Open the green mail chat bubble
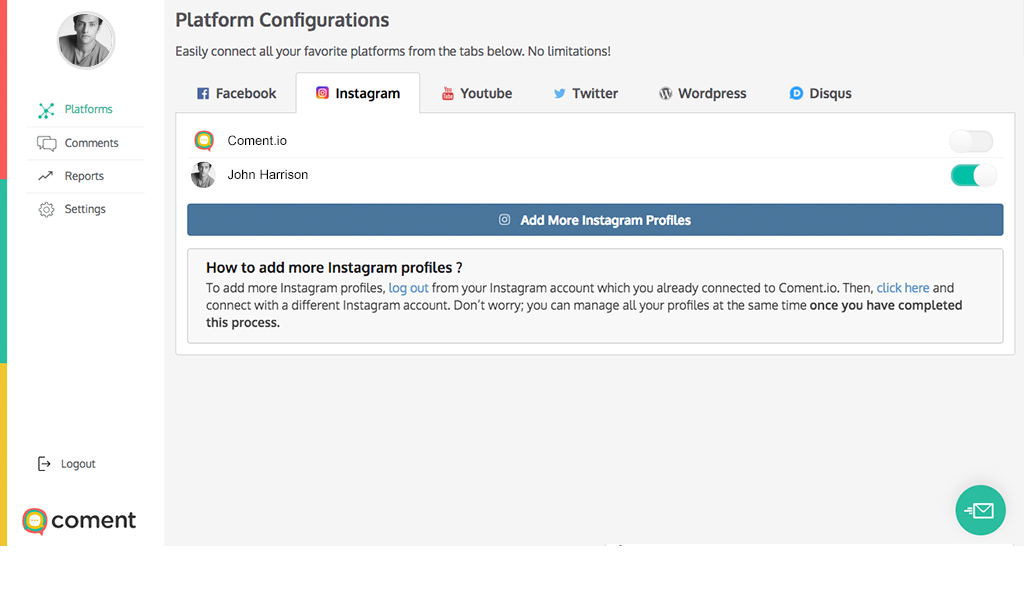Image resolution: width=1024 pixels, height=600 pixels. coord(980,510)
